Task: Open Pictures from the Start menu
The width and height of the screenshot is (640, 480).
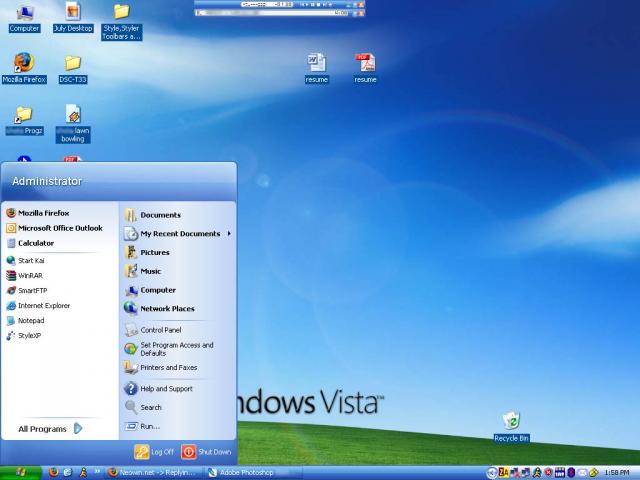Action: (147, 253)
